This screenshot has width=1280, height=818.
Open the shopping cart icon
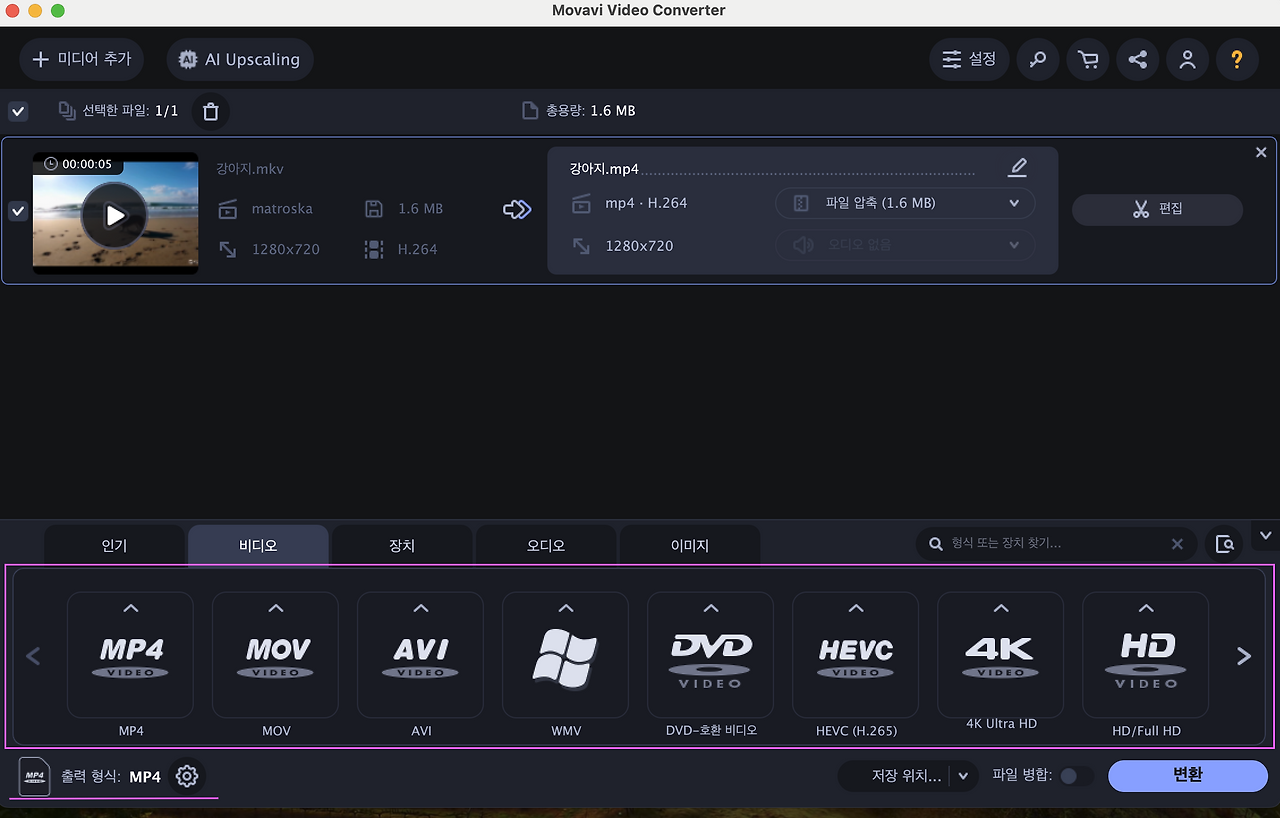(1087, 59)
